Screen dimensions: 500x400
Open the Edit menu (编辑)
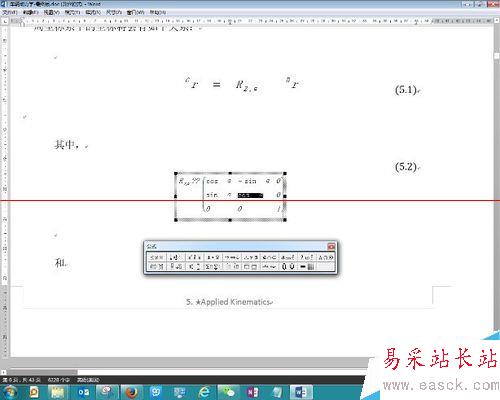point(31,12)
